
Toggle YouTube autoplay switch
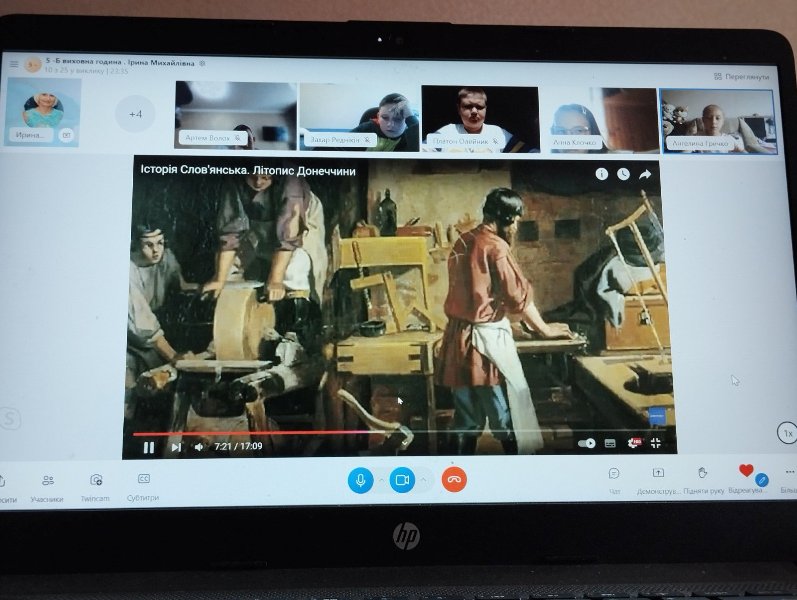point(587,443)
